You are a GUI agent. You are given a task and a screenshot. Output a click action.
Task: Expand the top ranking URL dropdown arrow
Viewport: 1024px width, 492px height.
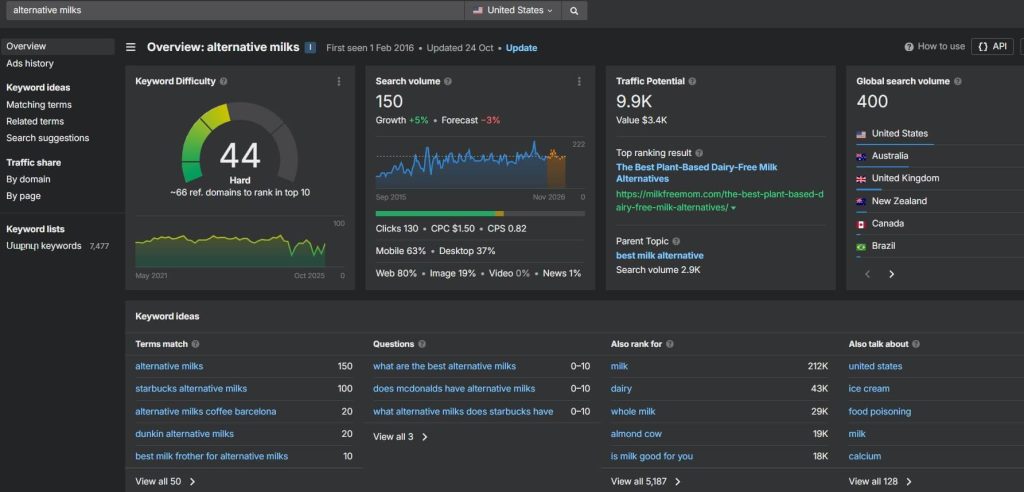coord(733,208)
